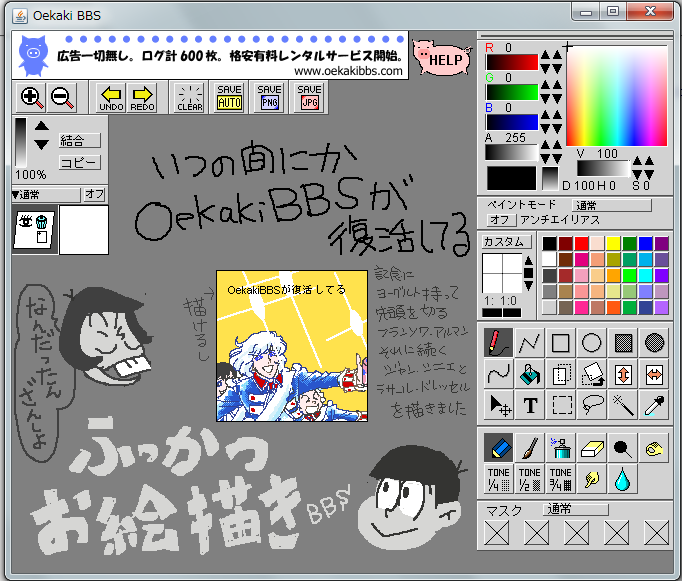The width and height of the screenshot is (682, 581).
Task: Select the lasso selection tool
Action: point(592,405)
